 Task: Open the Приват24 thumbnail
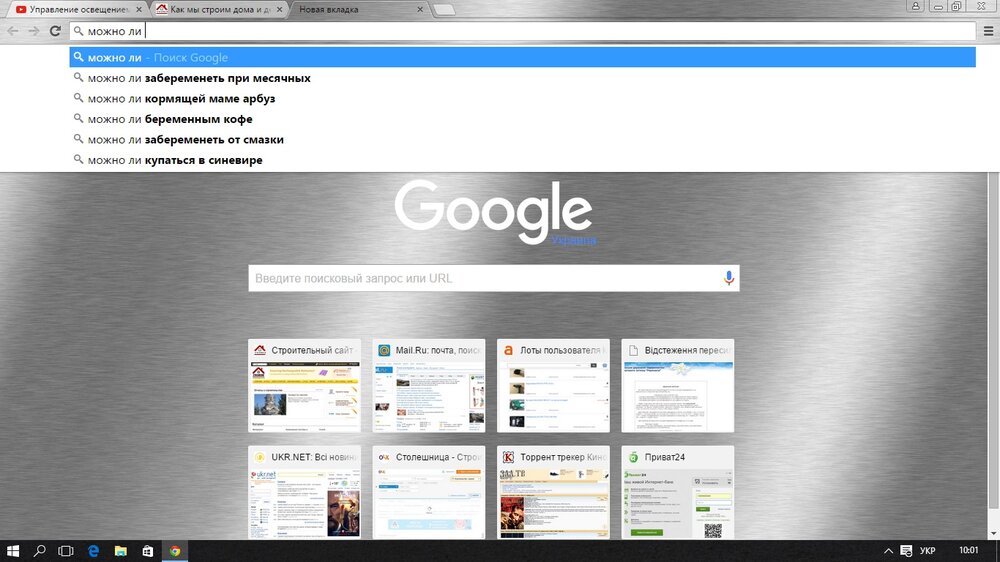677,492
